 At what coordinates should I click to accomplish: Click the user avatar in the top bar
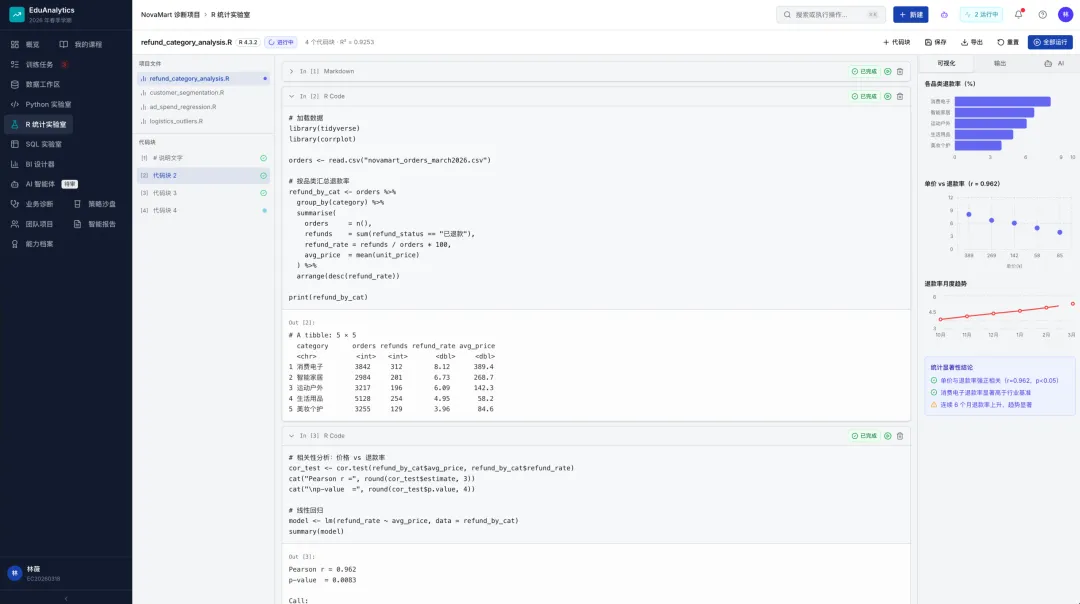coord(1065,14)
